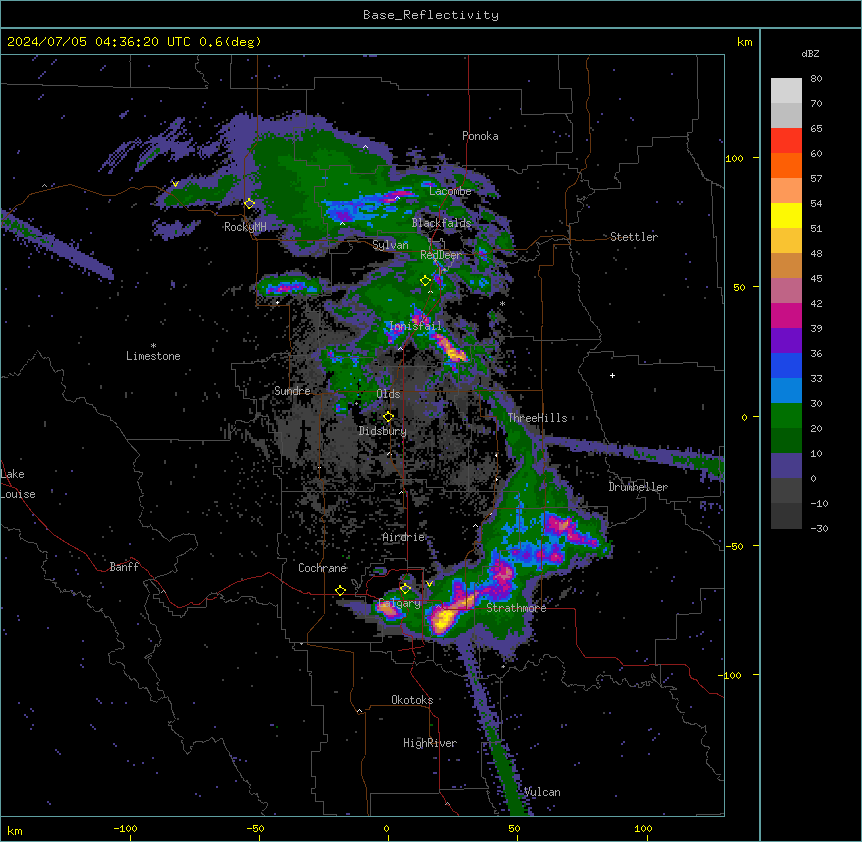Click the asterisk marker east of RedDeer
862x842 pixels.
click(502, 304)
